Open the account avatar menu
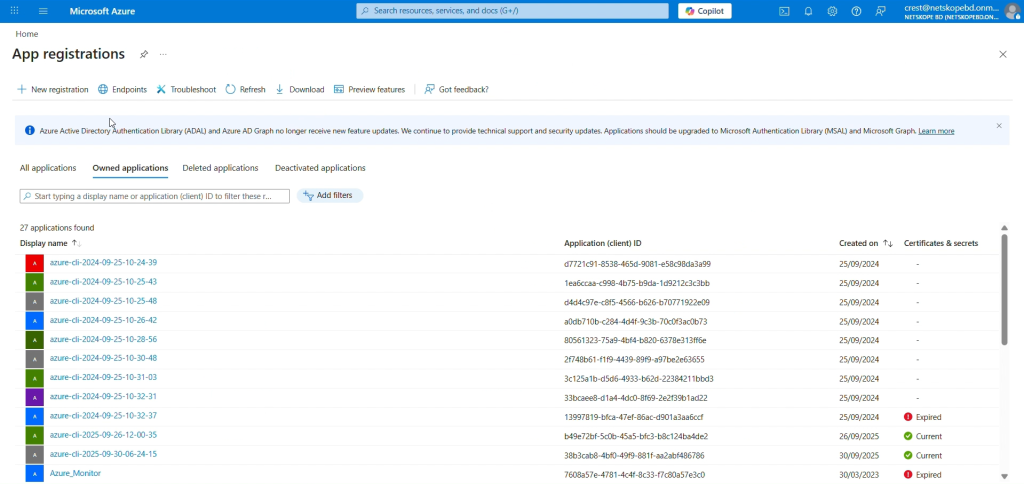Image resolution: width=1024 pixels, height=484 pixels. click(x=1012, y=11)
